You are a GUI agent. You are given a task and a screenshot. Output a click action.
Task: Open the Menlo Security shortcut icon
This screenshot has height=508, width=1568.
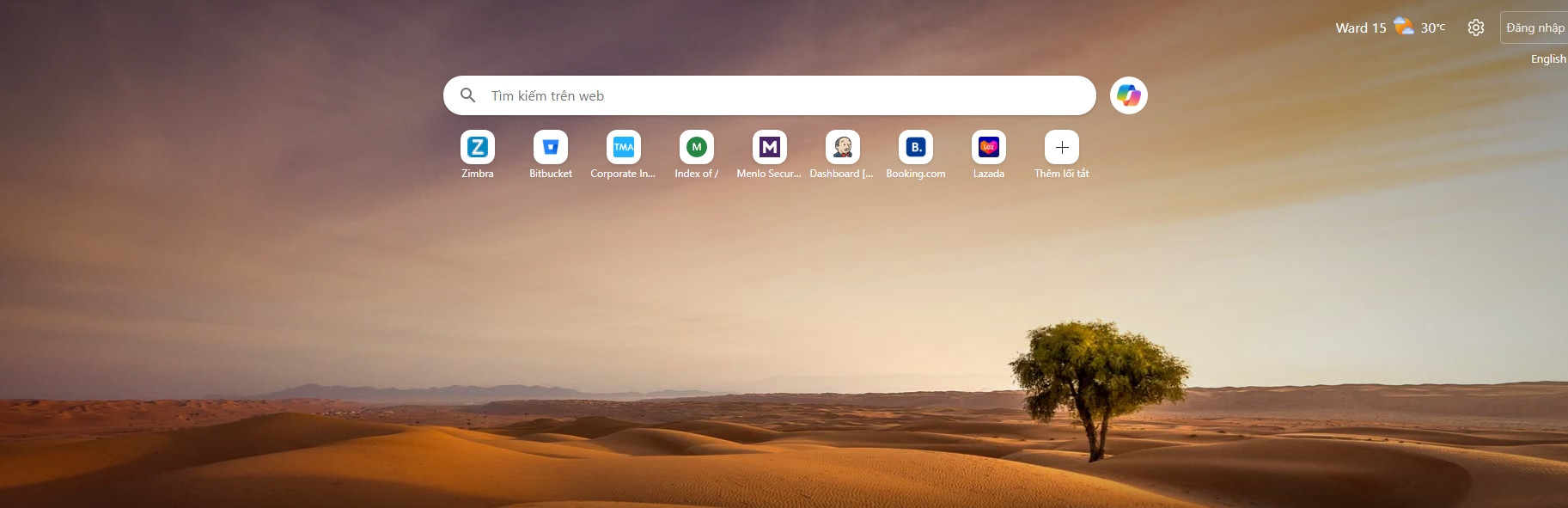(769, 147)
